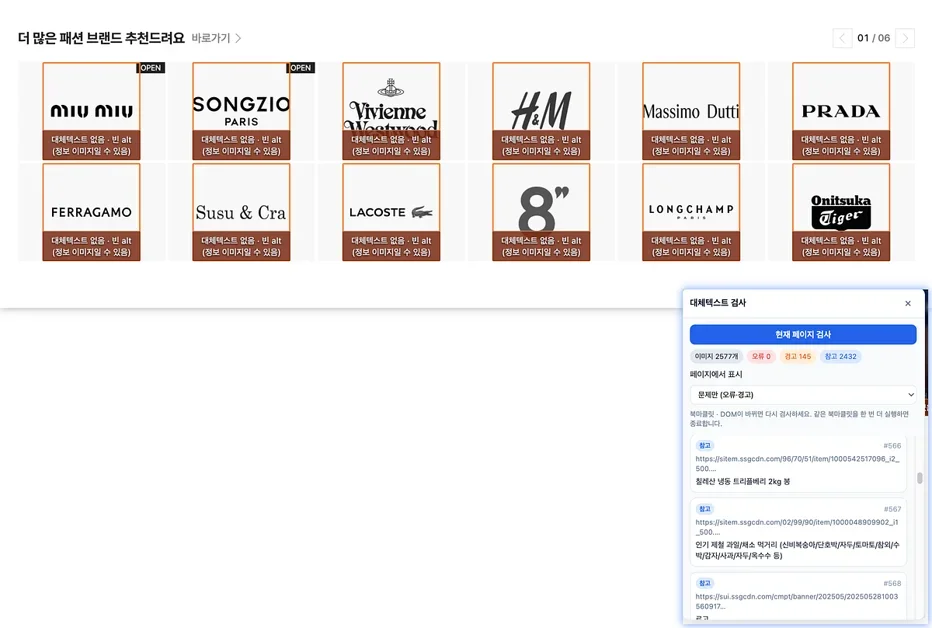Image resolution: width=932 pixels, height=628 pixels.
Task: Click the 오류 0 badge
Action: point(761,356)
